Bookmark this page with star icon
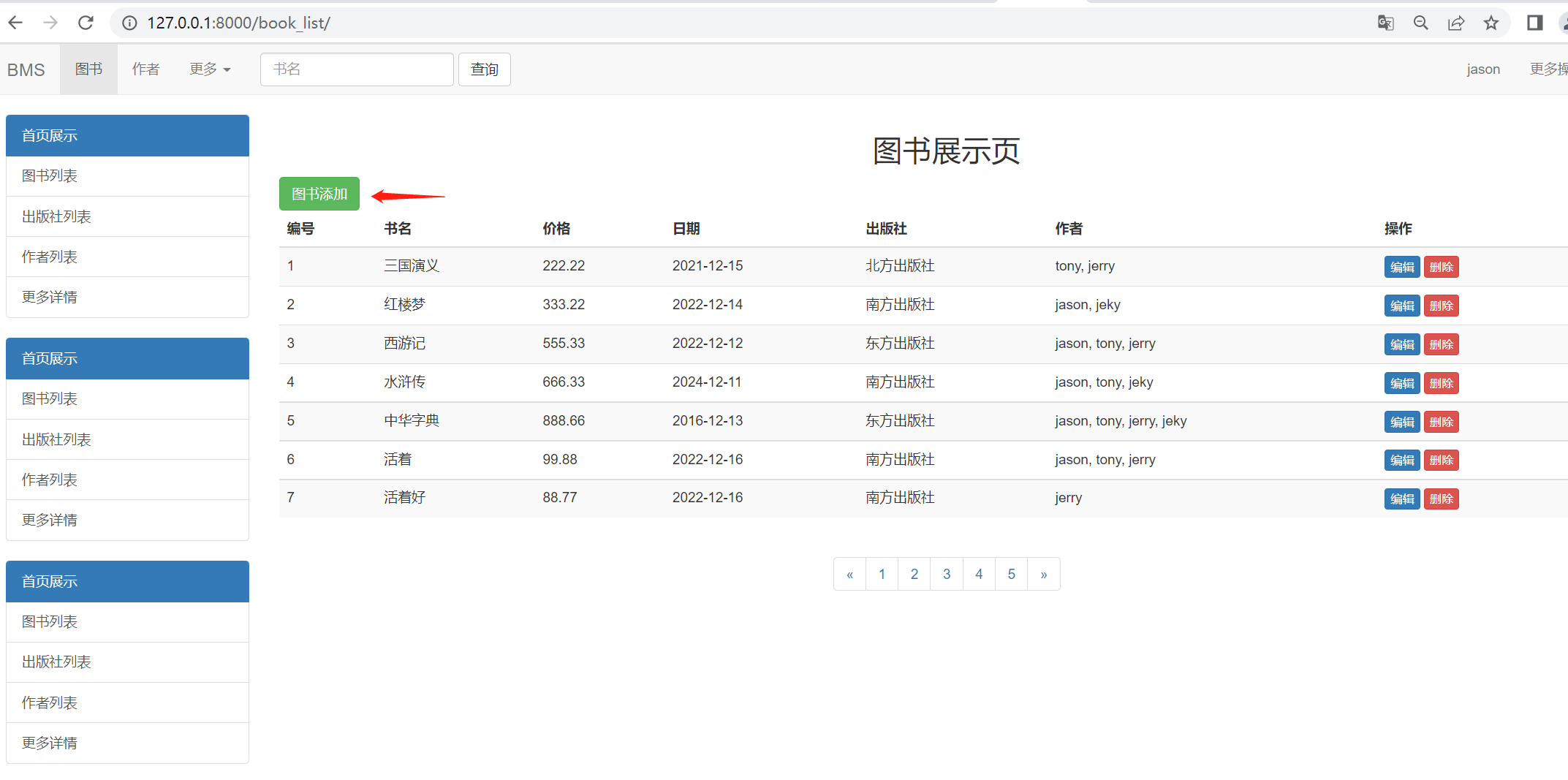 [1491, 23]
